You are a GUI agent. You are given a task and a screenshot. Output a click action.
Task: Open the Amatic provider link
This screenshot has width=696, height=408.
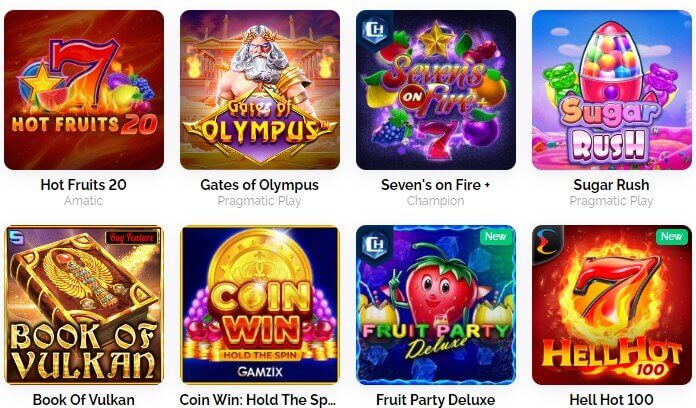tap(83, 201)
